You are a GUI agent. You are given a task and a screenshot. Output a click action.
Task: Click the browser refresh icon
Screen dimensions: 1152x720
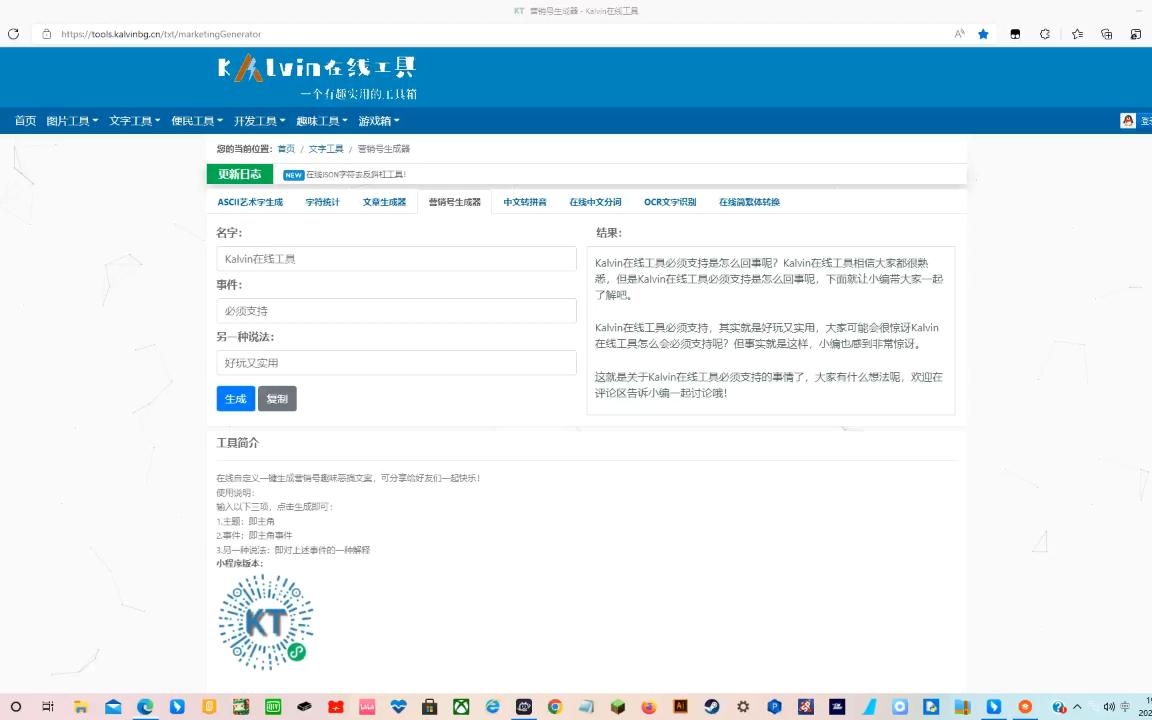(13, 34)
